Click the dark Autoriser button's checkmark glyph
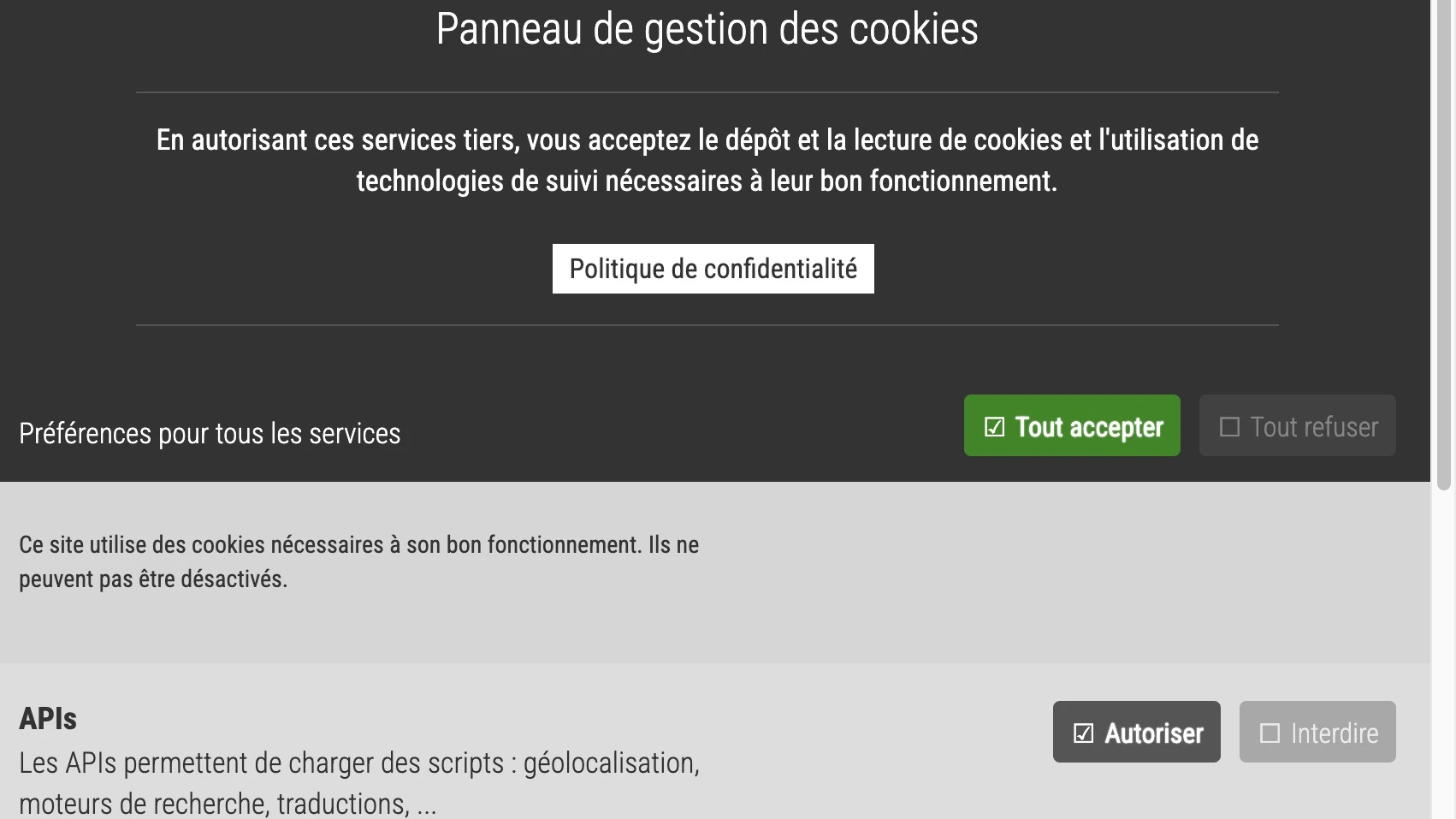Image resolution: width=1456 pixels, height=819 pixels. coord(1083,732)
